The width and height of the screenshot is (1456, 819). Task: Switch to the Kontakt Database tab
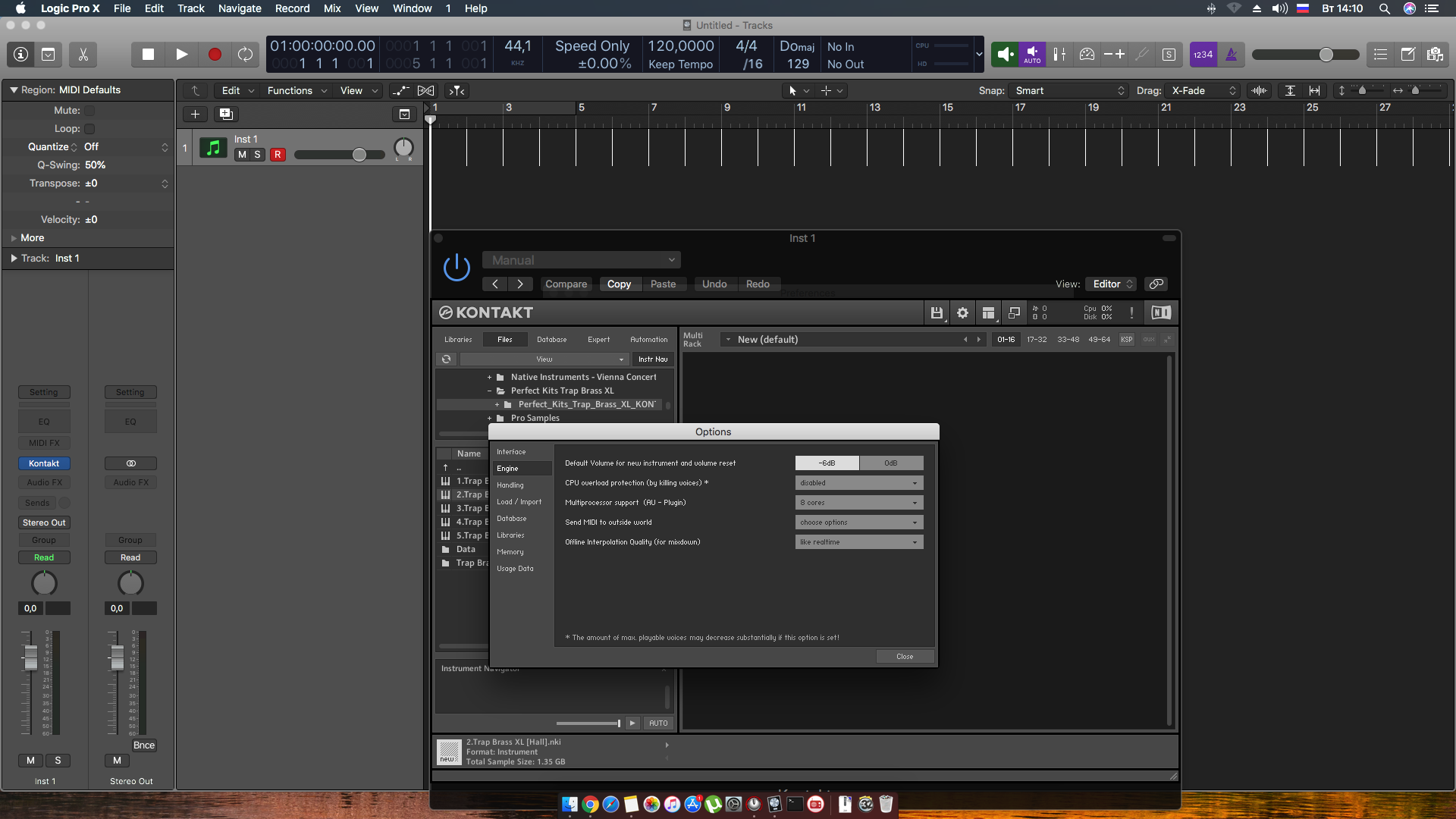point(551,340)
